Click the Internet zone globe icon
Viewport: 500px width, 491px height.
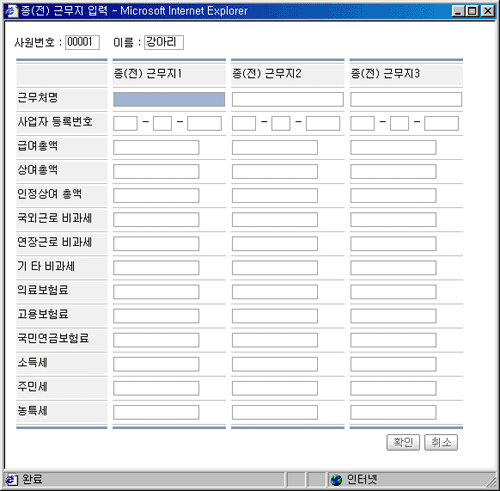[336, 480]
